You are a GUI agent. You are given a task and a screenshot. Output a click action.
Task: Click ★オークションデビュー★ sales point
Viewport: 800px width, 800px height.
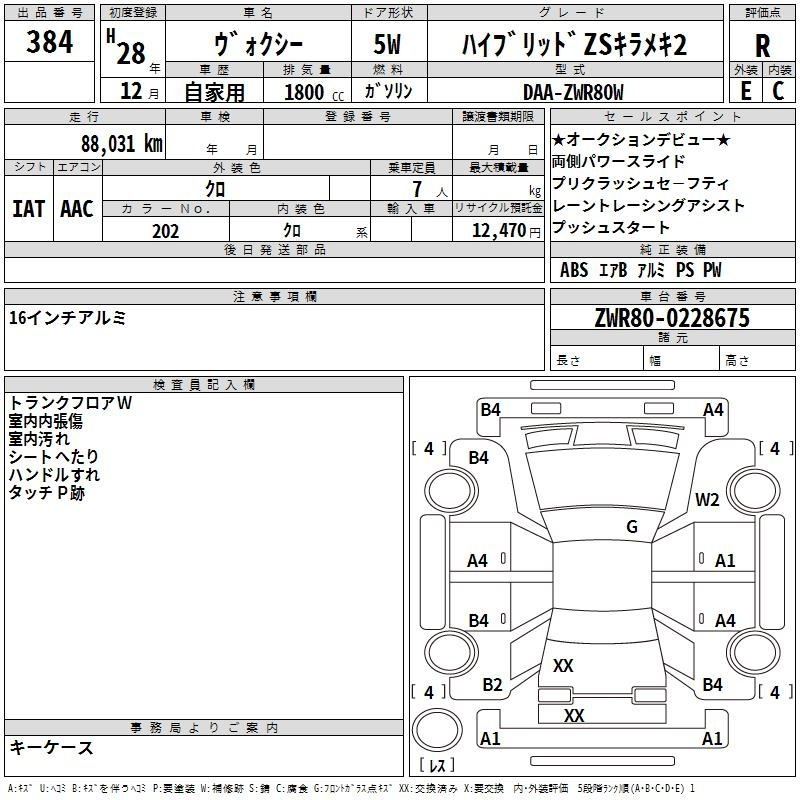641,139
